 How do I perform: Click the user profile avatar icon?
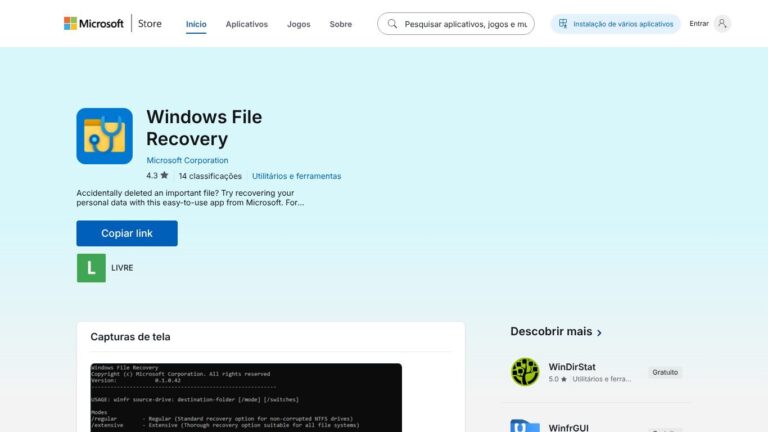[x=722, y=24]
